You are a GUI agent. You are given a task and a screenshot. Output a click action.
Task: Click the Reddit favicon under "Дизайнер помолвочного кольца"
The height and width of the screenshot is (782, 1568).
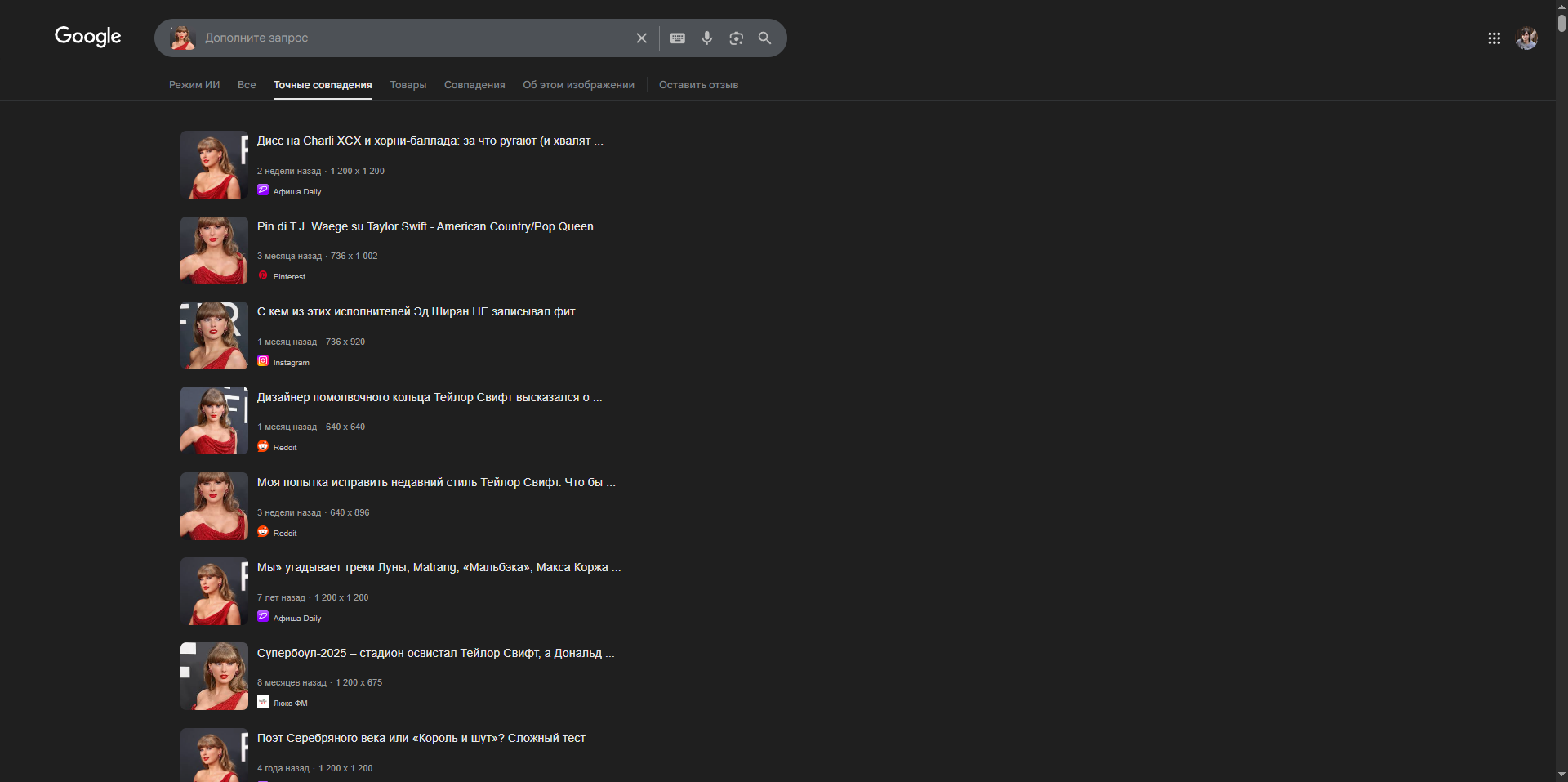click(x=263, y=446)
